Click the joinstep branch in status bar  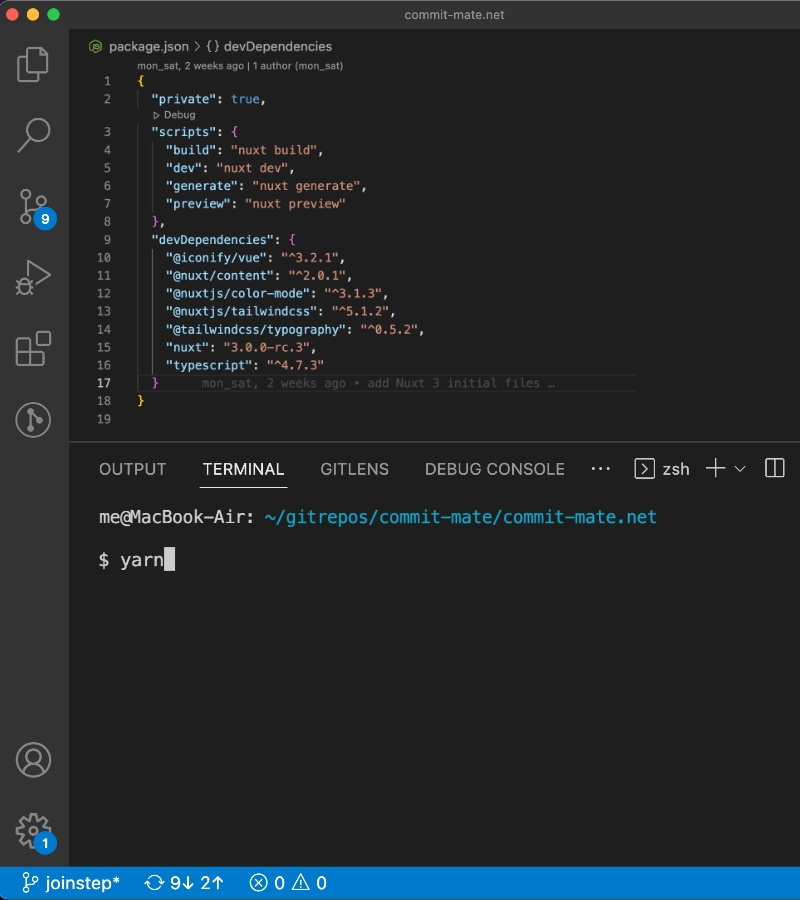click(70, 883)
